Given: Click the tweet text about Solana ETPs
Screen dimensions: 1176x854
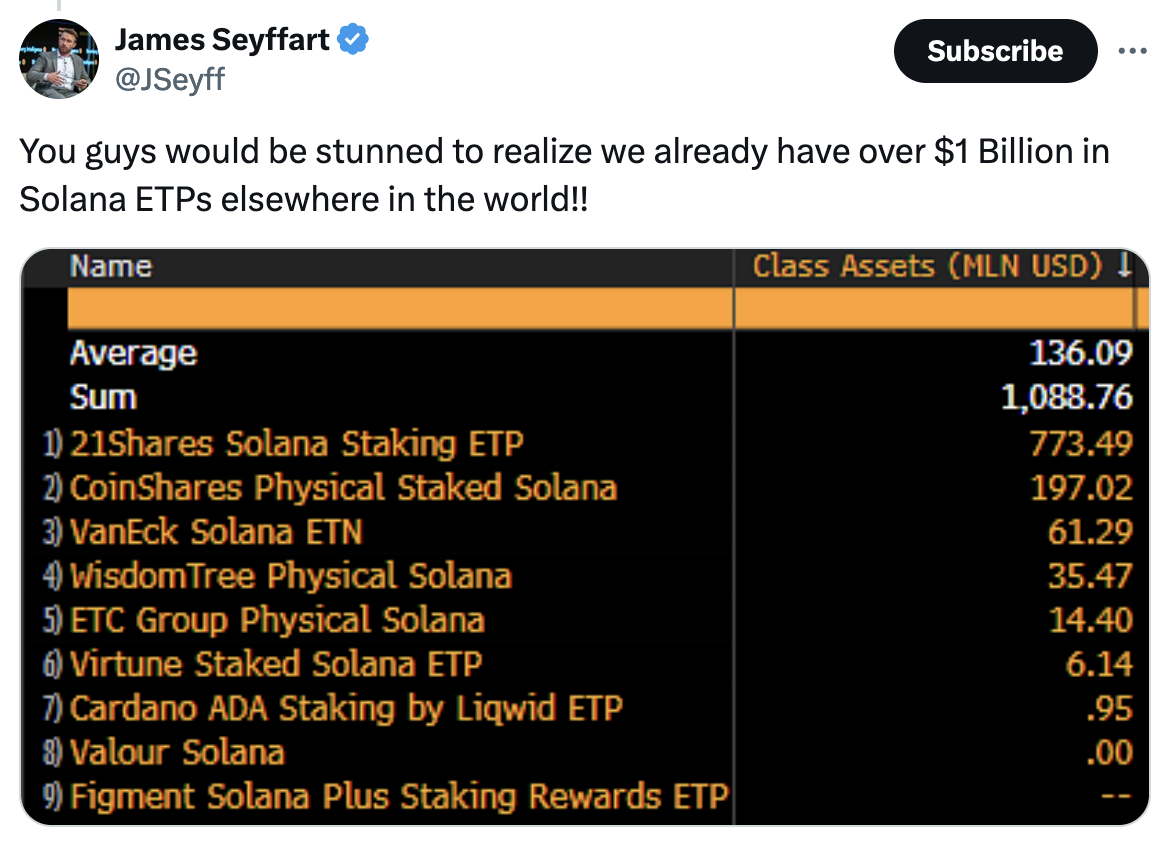Looking at the screenshot, I should click(x=564, y=176).
